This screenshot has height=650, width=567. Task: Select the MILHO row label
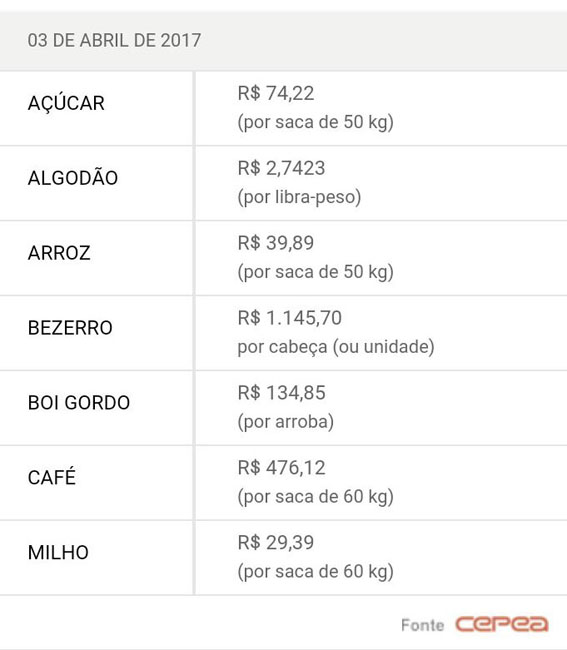(58, 552)
